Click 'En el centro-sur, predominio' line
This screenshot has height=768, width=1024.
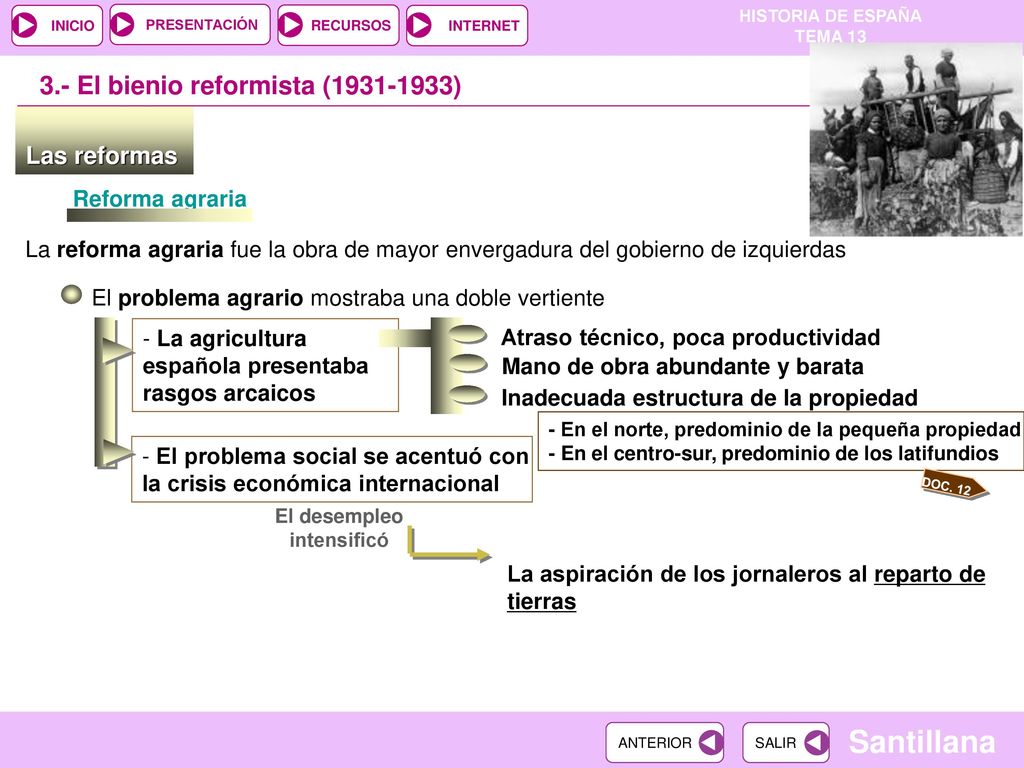pyautogui.click(x=773, y=453)
